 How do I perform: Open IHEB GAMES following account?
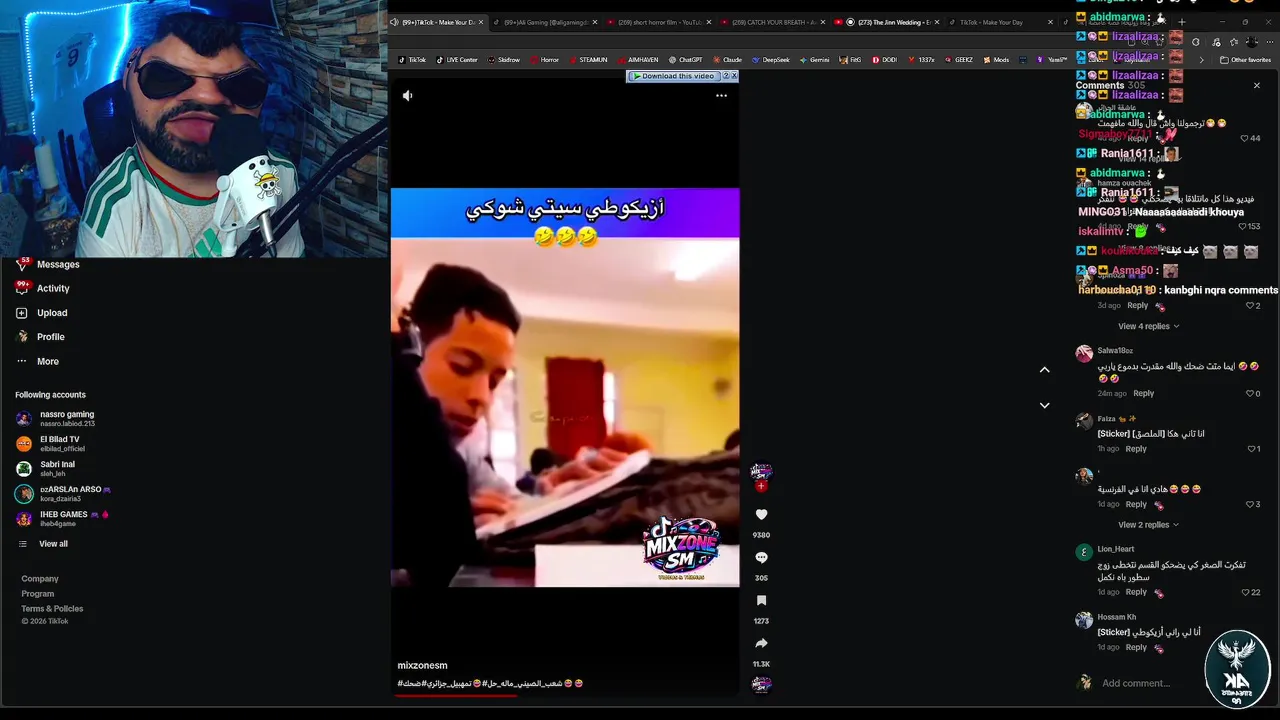click(x=64, y=518)
